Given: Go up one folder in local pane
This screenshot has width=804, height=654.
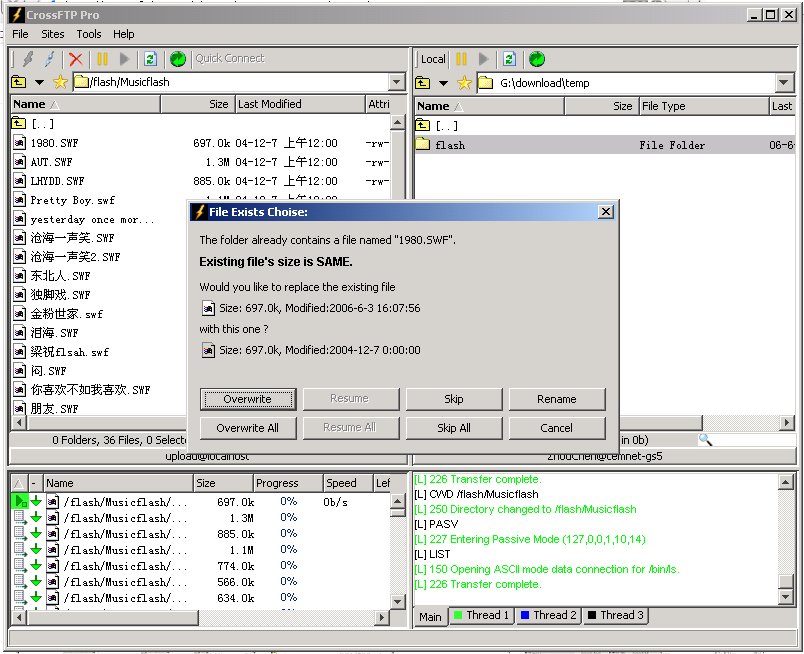Looking at the screenshot, I should tap(423, 83).
